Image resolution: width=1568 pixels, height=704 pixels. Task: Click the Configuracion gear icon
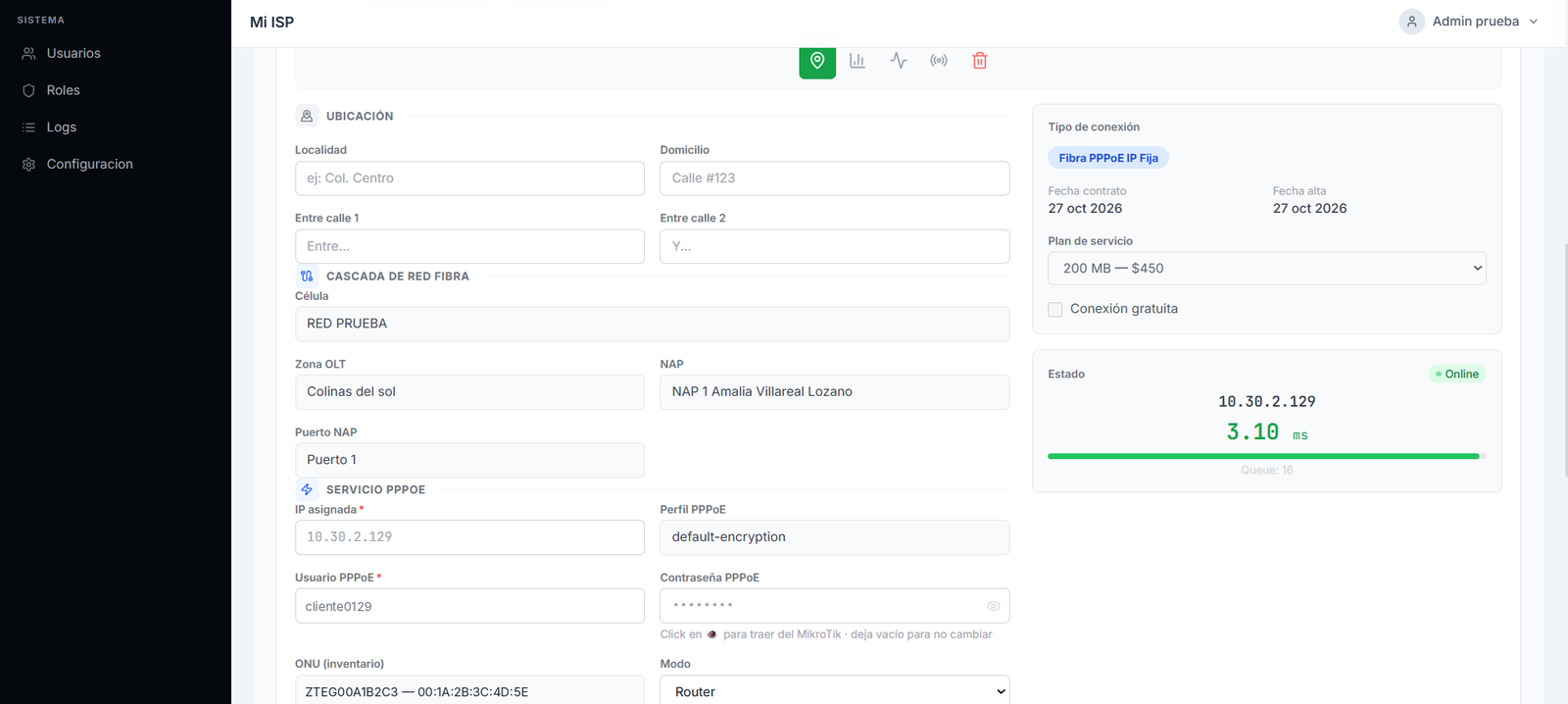28,165
